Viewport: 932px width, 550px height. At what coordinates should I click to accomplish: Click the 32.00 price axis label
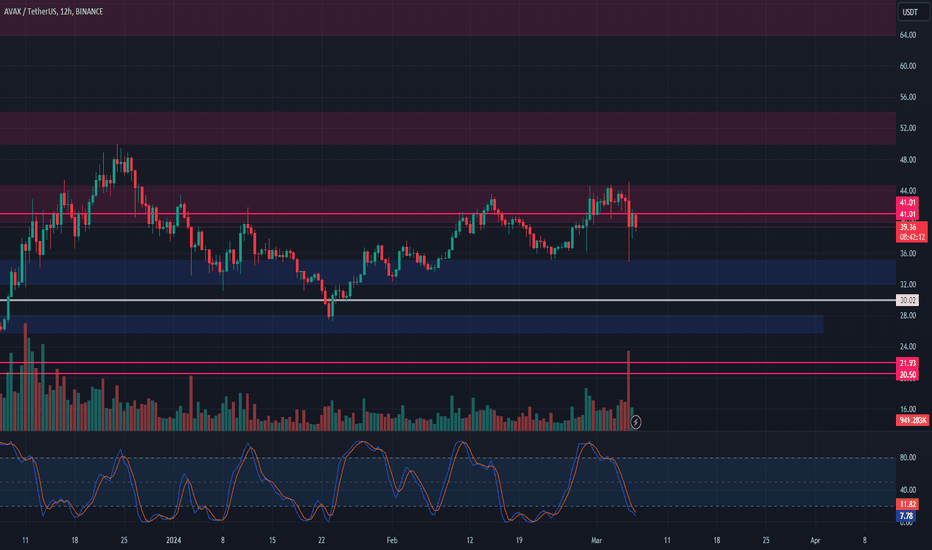pos(908,284)
